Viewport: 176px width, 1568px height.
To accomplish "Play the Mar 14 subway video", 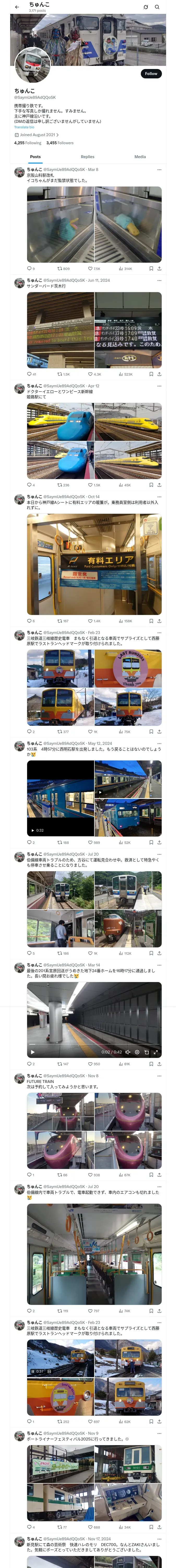I will 33,1052.
